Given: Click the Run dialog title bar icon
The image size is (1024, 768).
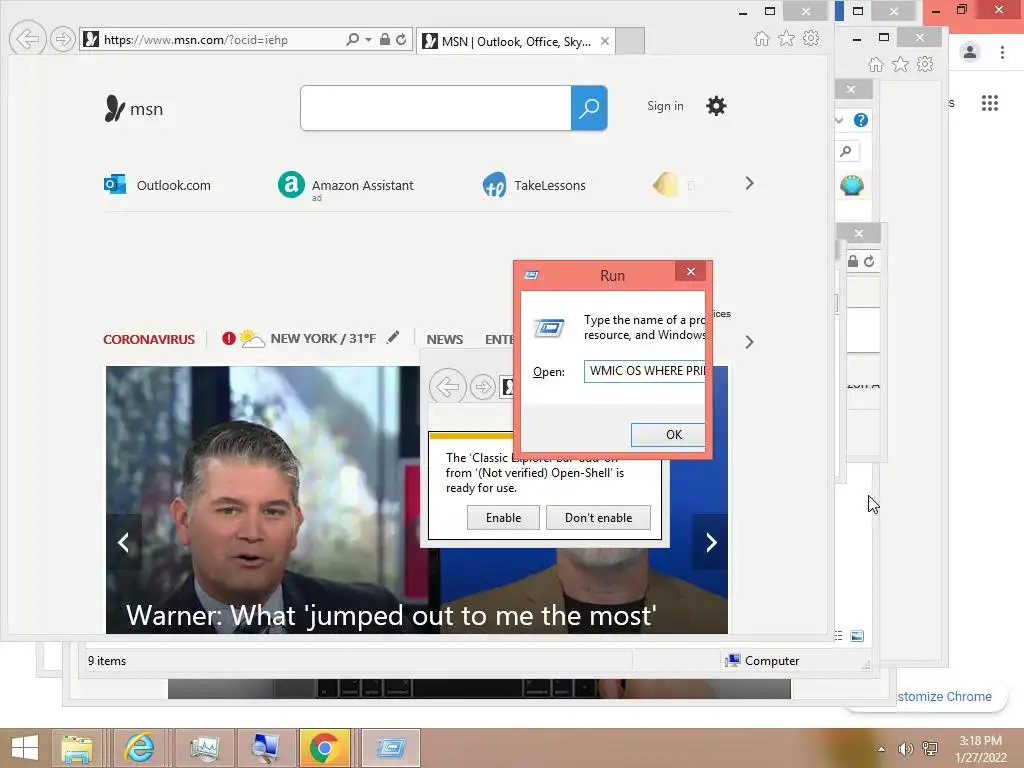Looking at the screenshot, I should pyautogui.click(x=532, y=275).
